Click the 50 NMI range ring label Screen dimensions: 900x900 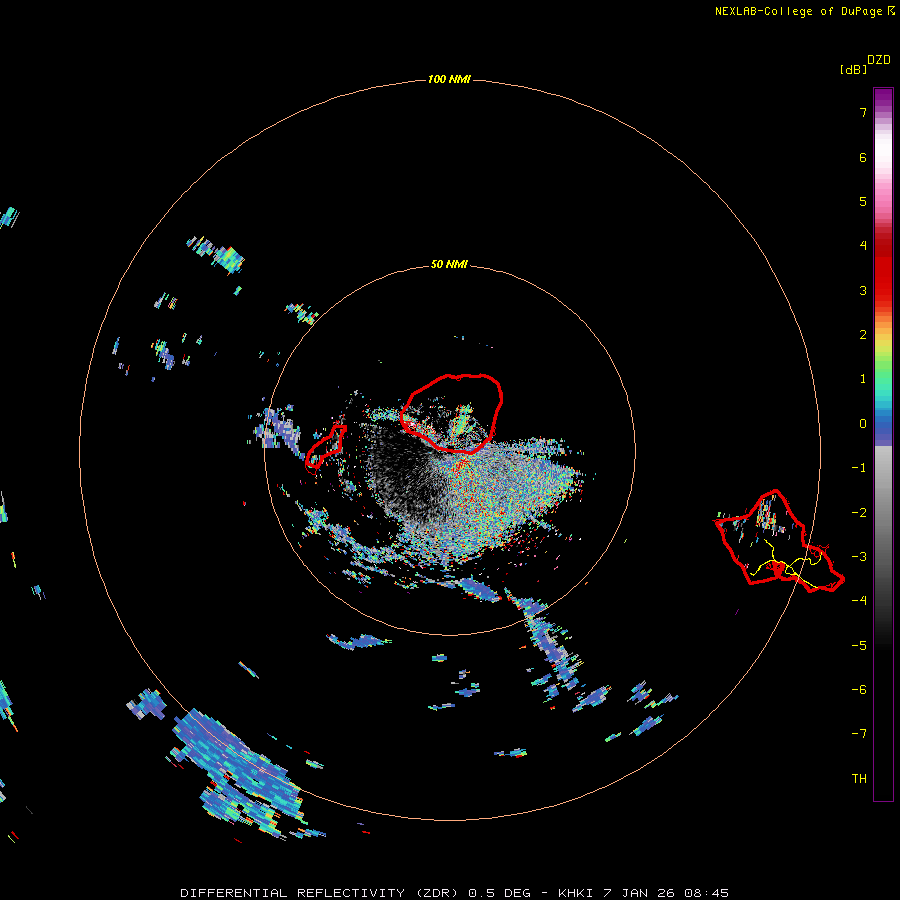pyautogui.click(x=449, y=264)
